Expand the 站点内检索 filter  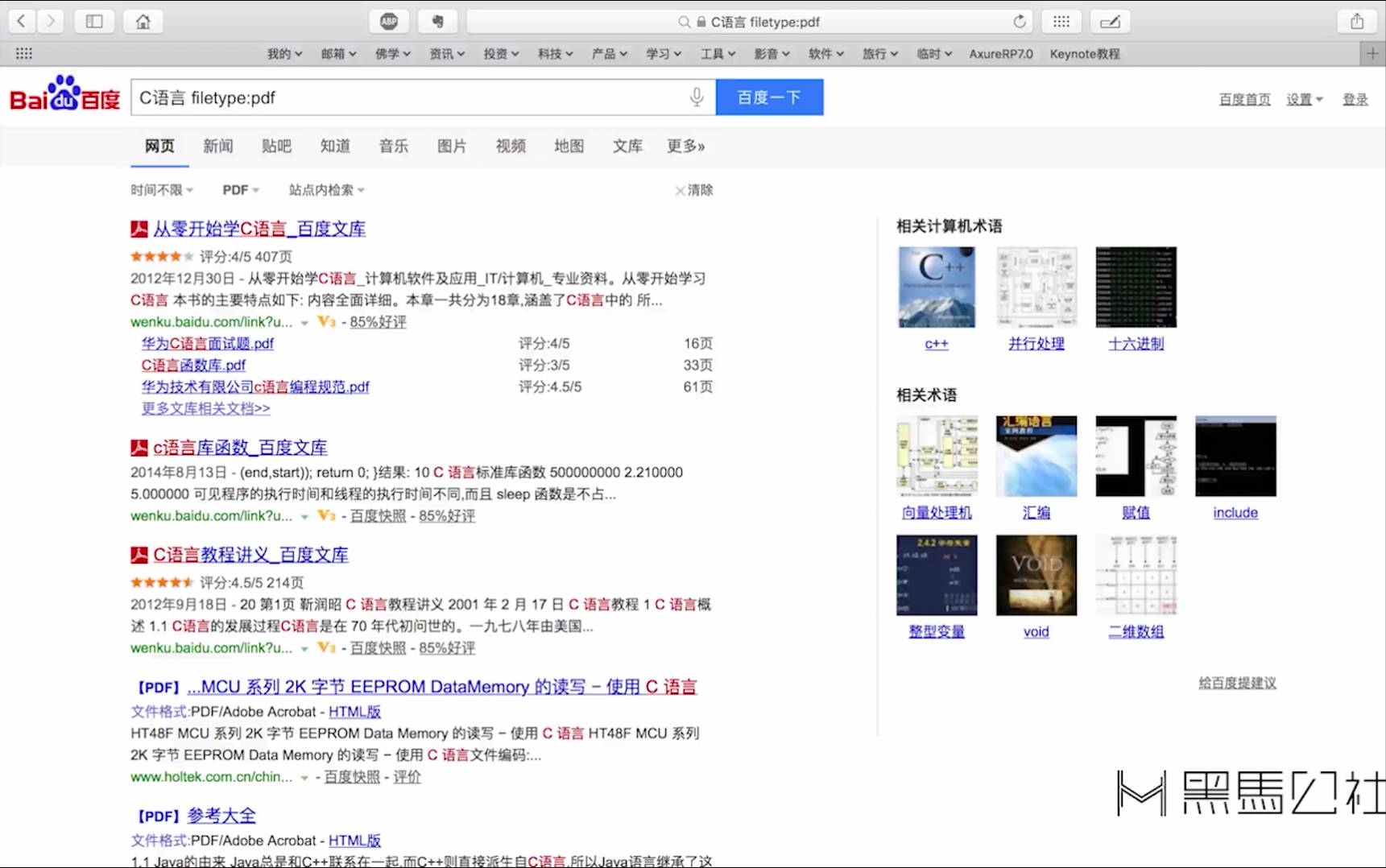click(x=327, y=190)
